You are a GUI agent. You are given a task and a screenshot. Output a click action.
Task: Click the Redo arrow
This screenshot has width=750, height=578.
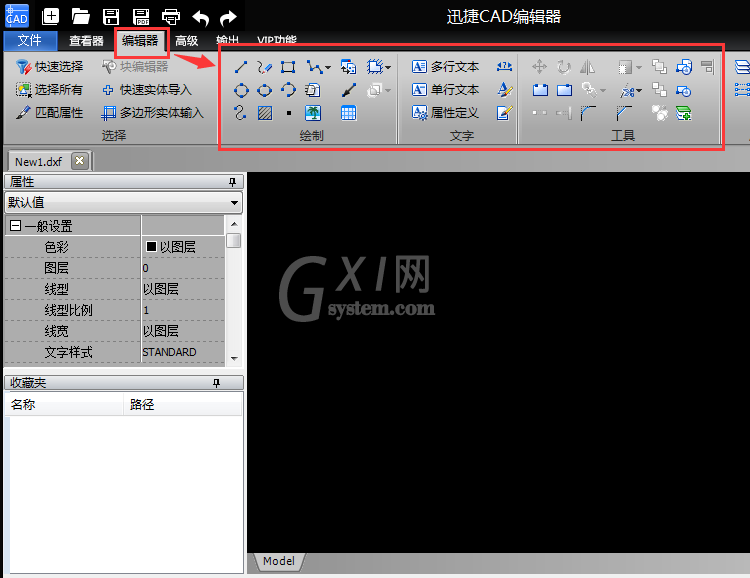[x=228, y=18]
